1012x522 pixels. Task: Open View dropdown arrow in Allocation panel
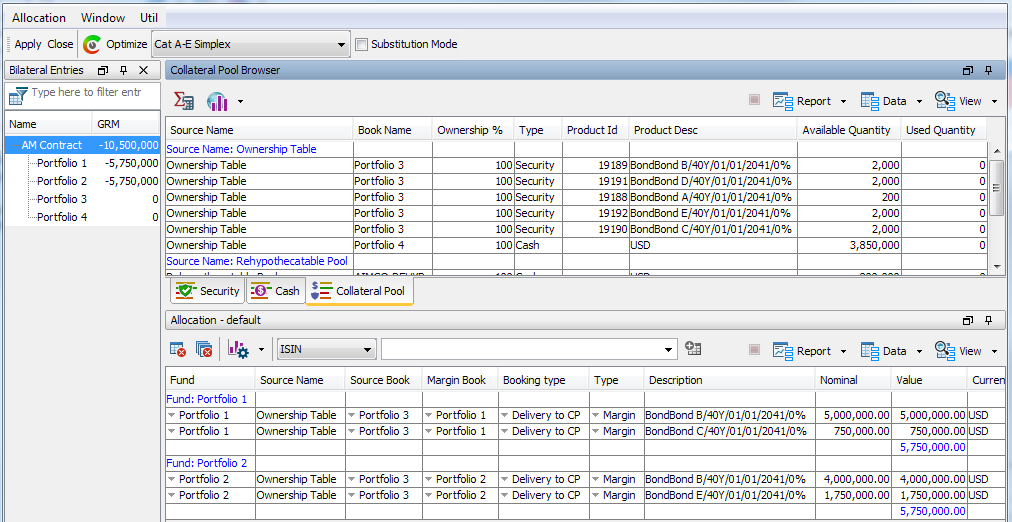pos(994,351)
